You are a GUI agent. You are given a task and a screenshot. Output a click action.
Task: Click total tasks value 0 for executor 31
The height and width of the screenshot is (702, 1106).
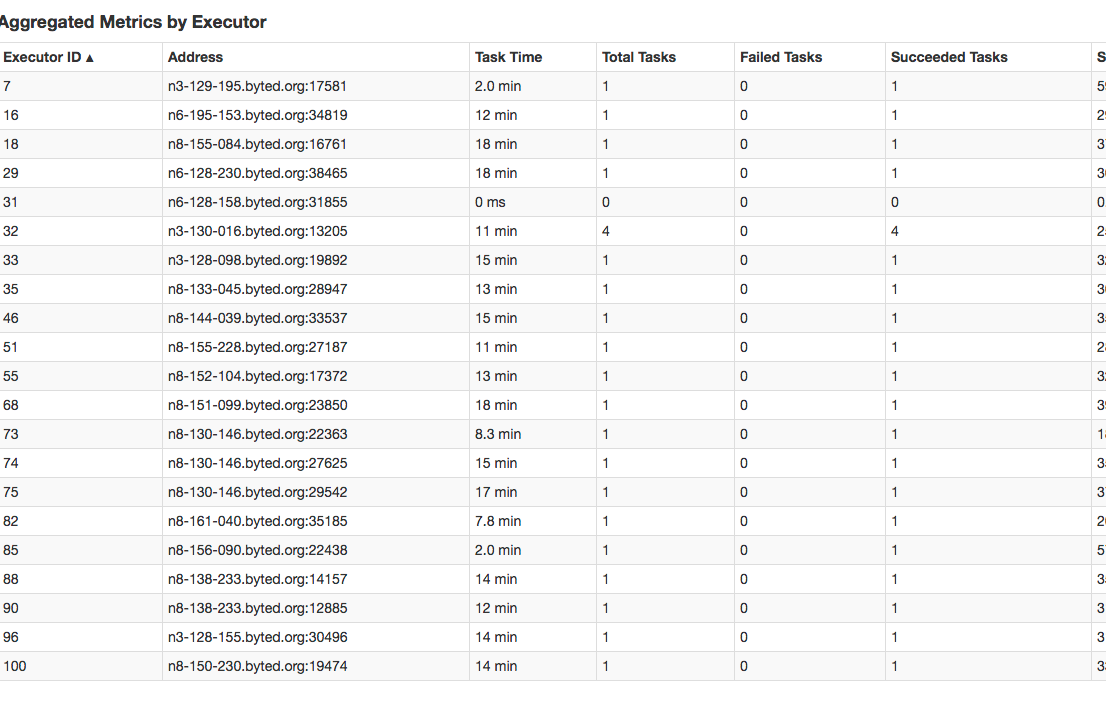point(665,202)
